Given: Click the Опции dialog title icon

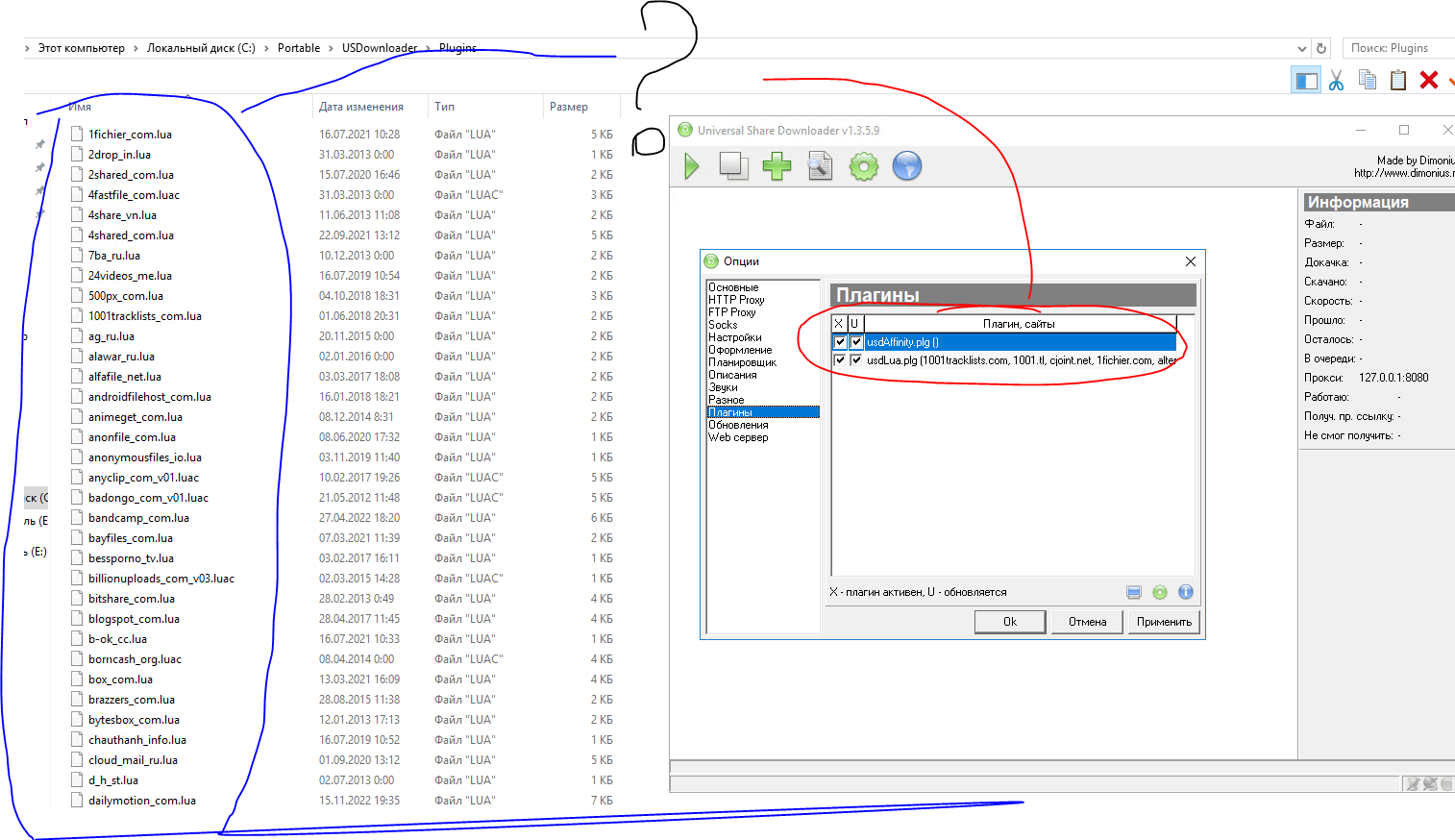Looking at the screenshot, I should click(711, 261).
